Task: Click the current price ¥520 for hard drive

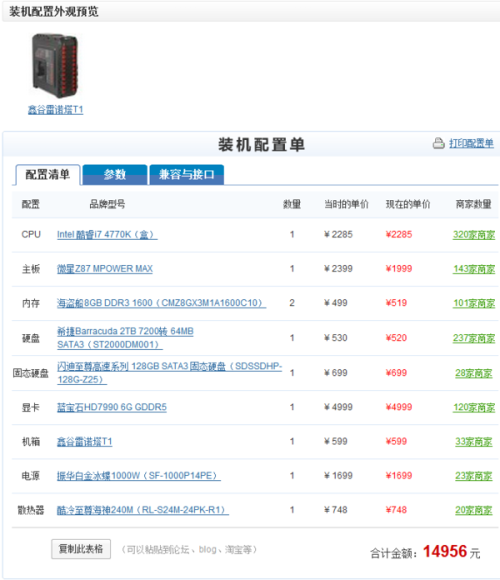Action: point(396,338)
